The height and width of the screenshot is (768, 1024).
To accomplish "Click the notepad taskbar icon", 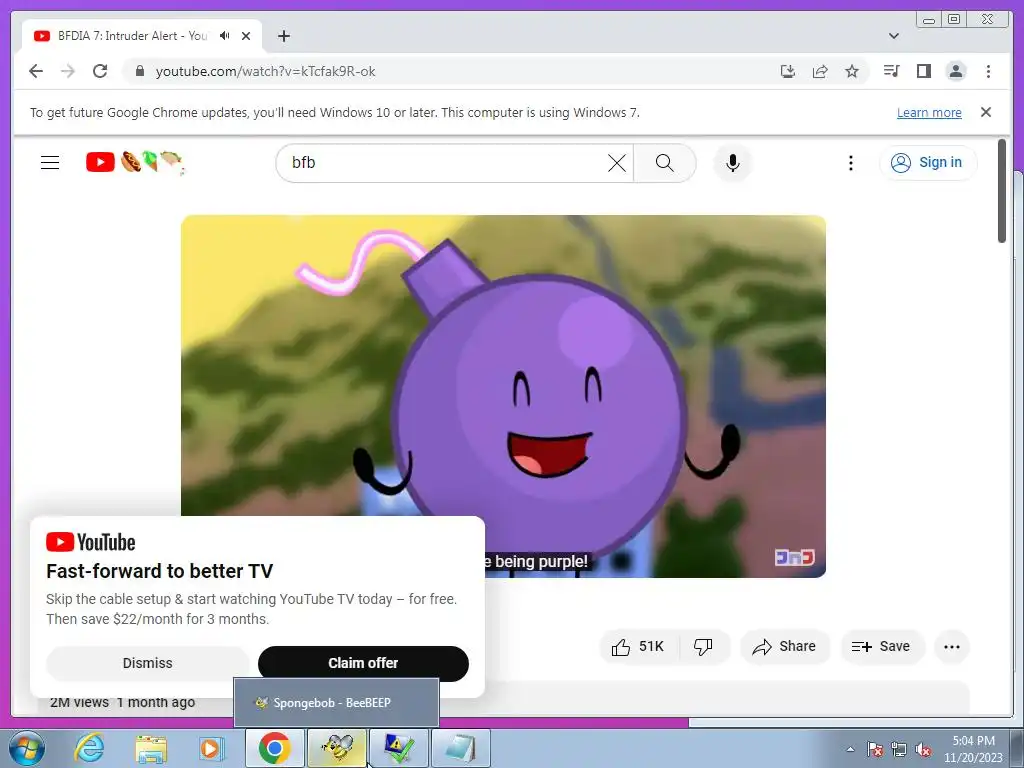I will (461, 748).
